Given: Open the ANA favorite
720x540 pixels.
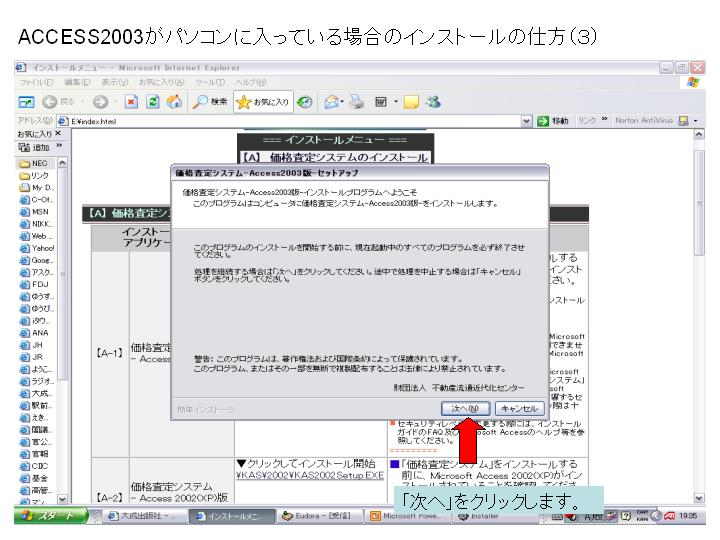Looking at the screenshot, I should point(34,333).
